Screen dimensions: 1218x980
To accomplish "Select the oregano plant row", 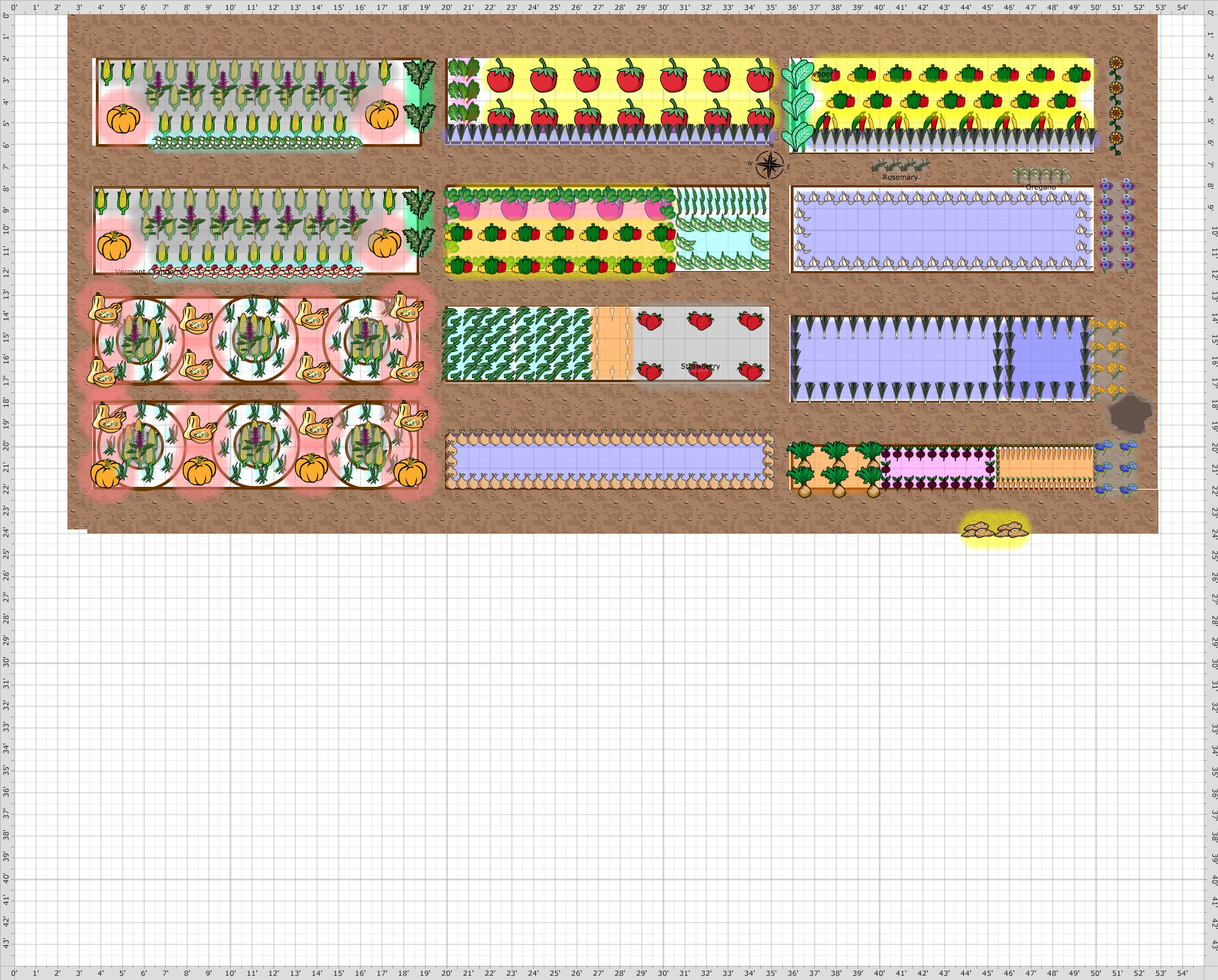I will click(x=1041, y=175).
